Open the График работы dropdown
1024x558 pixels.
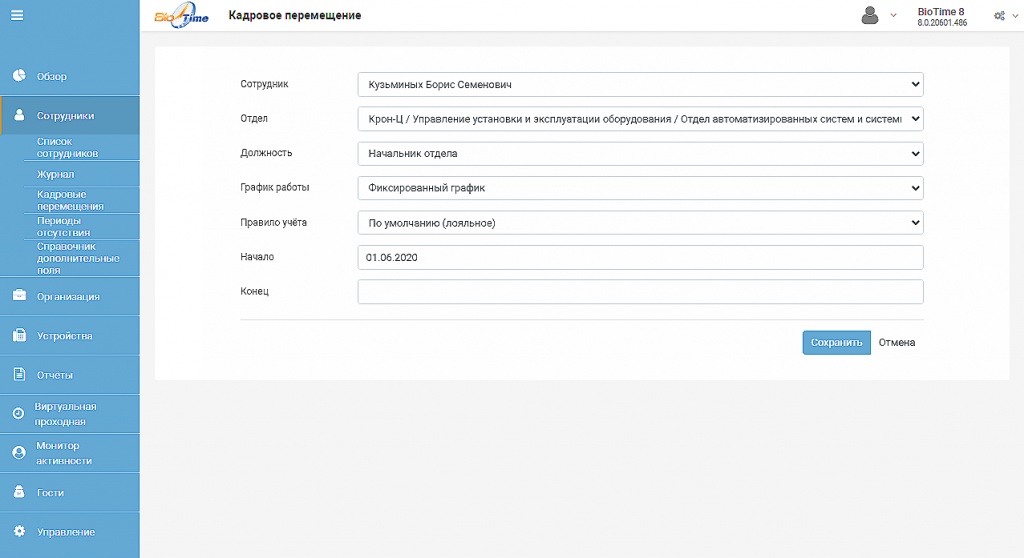641,188
